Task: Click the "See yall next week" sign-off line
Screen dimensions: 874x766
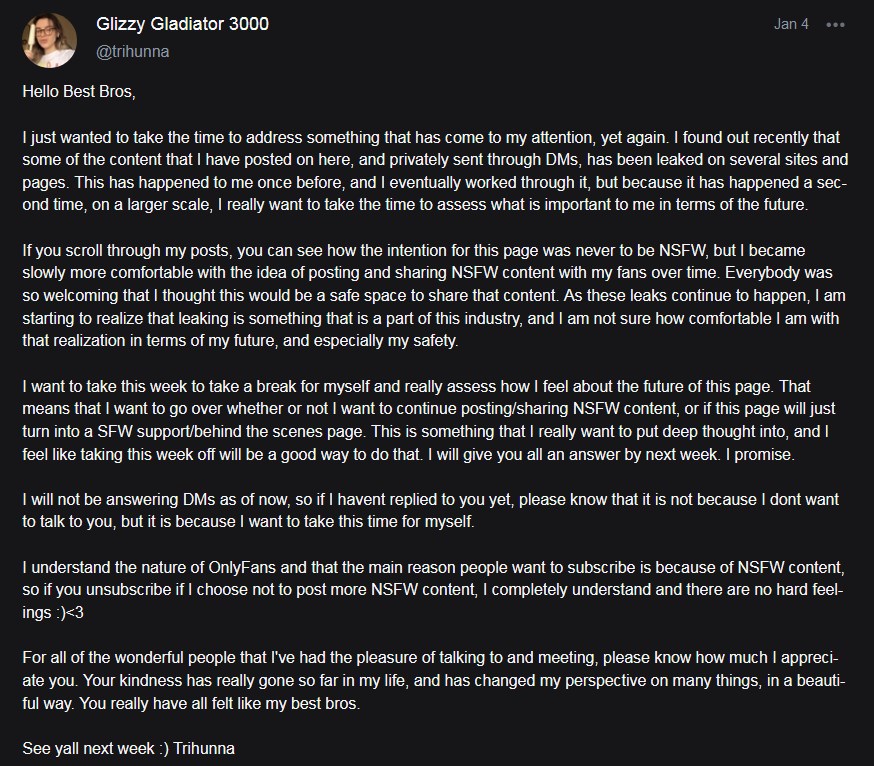Action: point(128,748)
